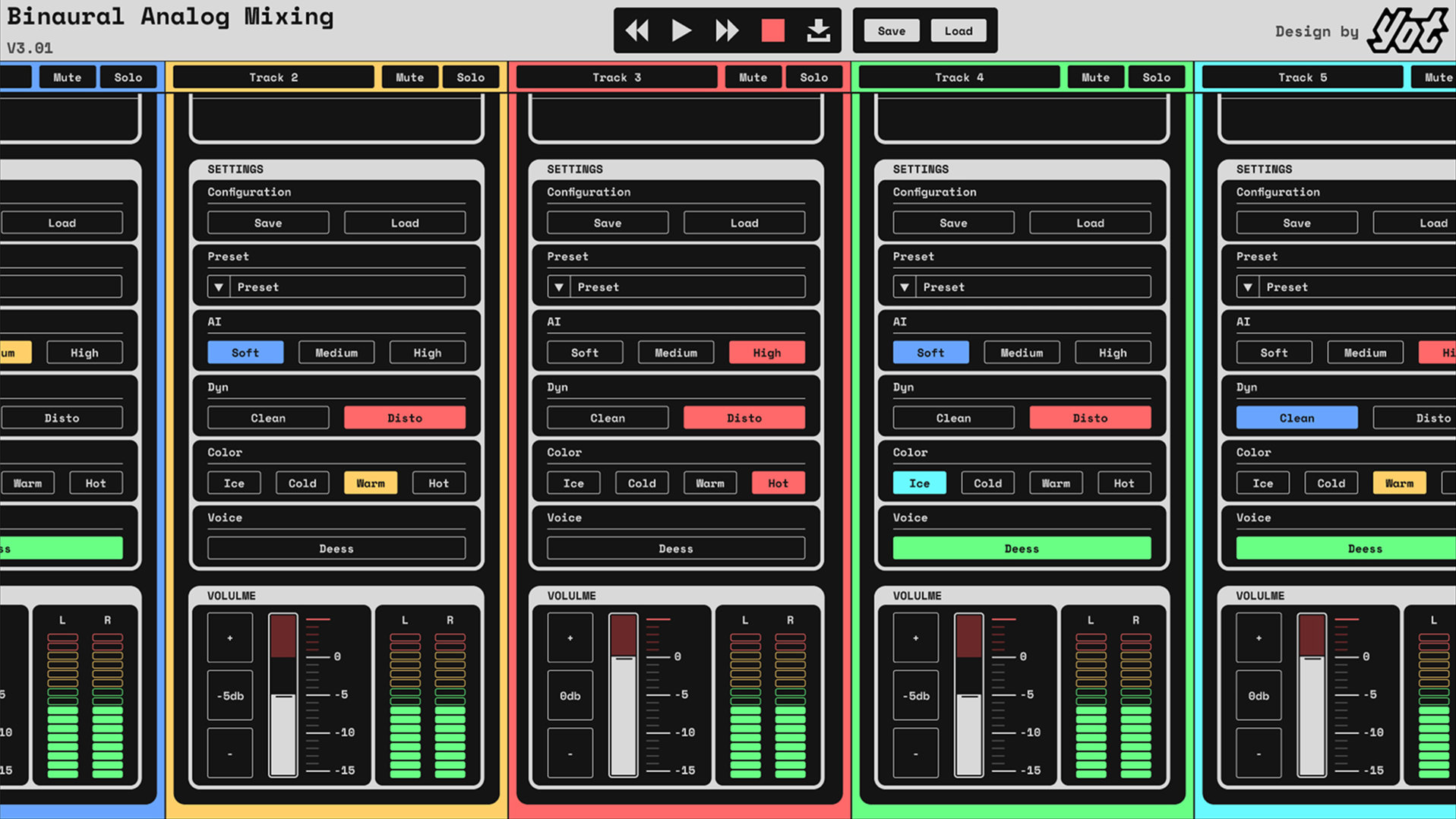This screenshot has width=1456, height=819.
Task: Open the Preset dropdown on Track 2
Action: (336, 287)
